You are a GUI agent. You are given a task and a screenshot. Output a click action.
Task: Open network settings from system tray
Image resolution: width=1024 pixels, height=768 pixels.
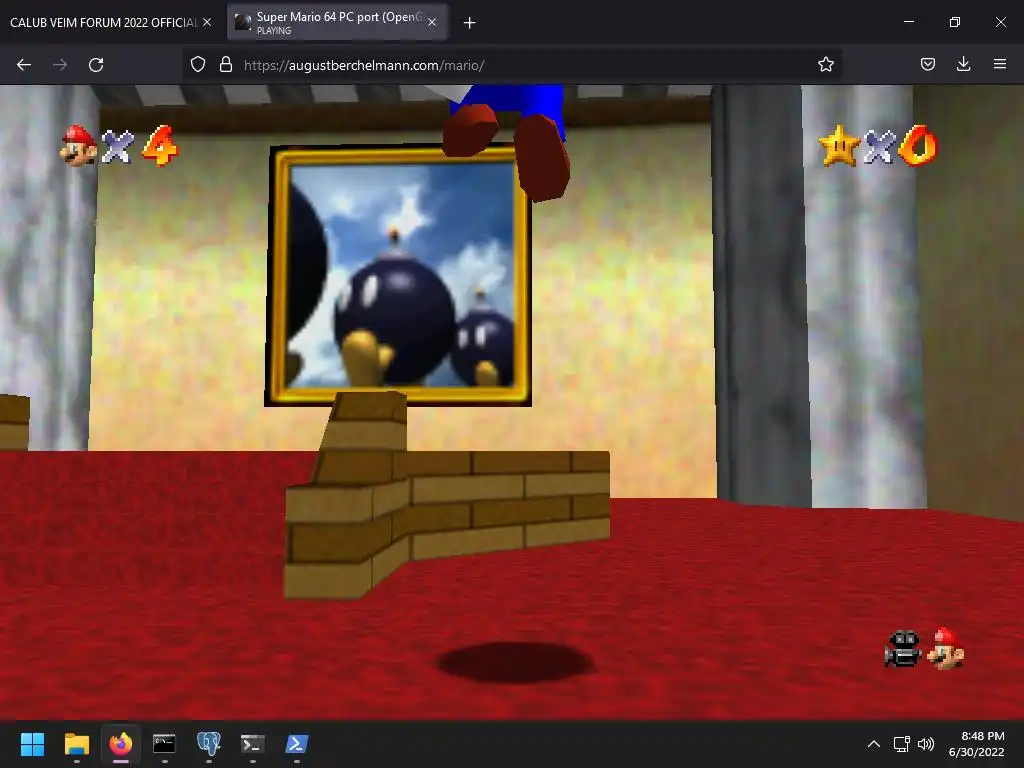click(902, 744)
